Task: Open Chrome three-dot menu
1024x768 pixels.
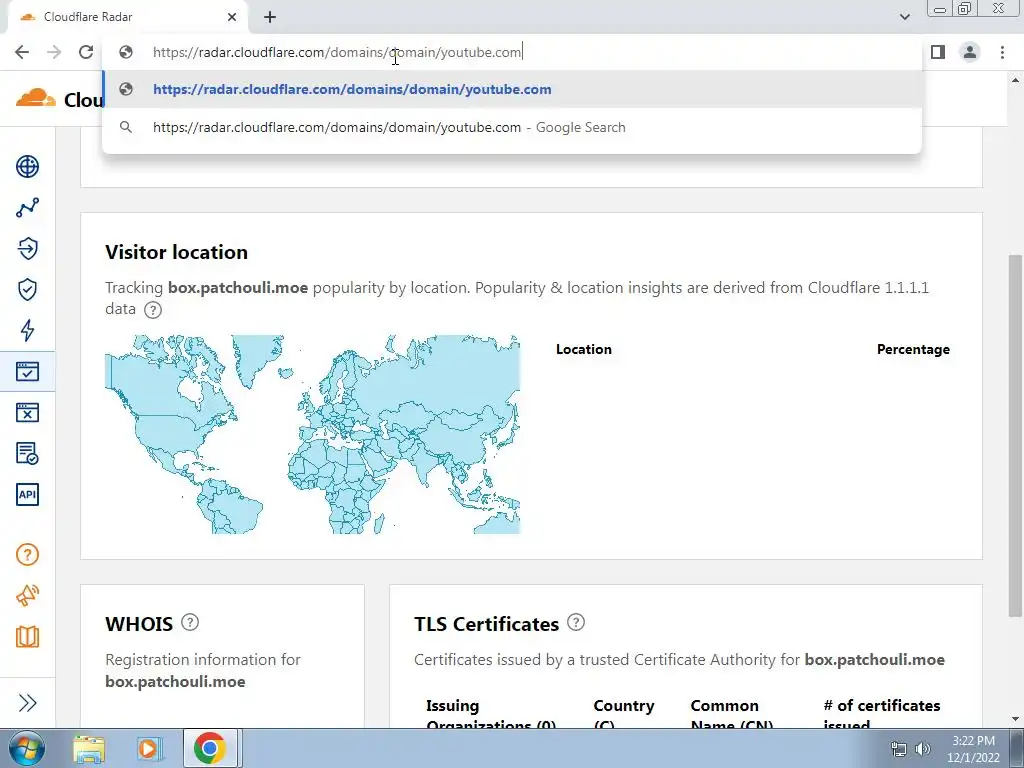Action: (x=1002, y=52)
